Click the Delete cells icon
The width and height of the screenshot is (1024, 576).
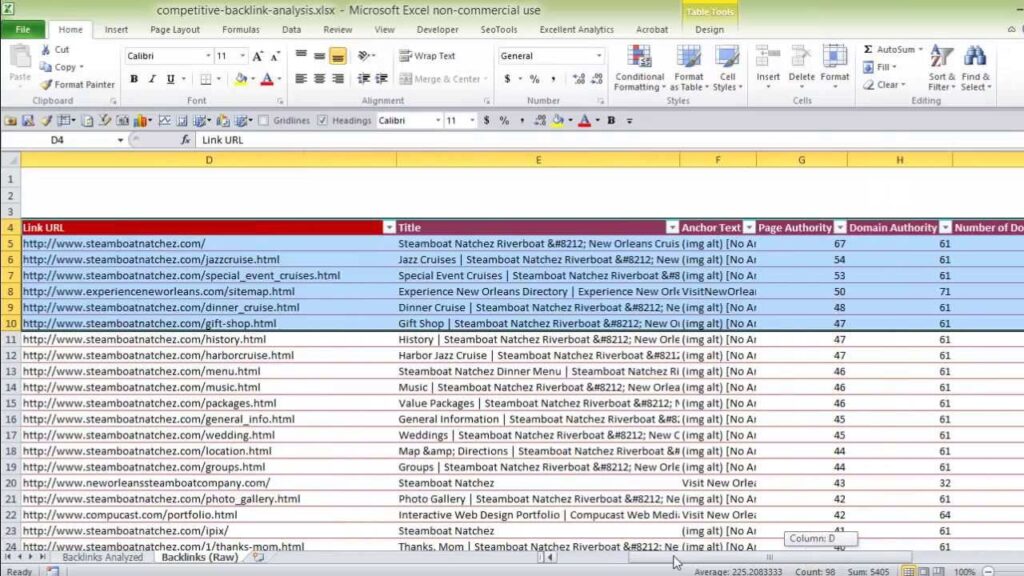point(801,57)
